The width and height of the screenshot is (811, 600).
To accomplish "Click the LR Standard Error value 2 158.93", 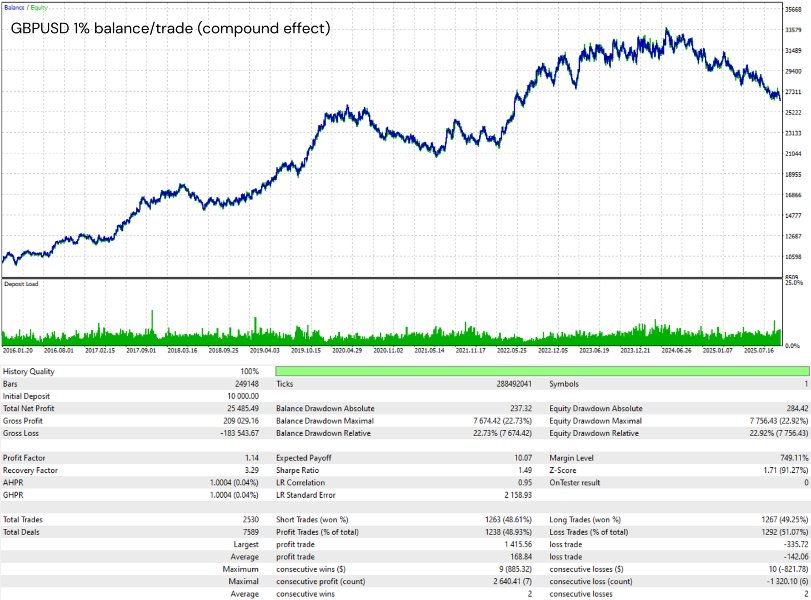I will (x=518, y=495).
